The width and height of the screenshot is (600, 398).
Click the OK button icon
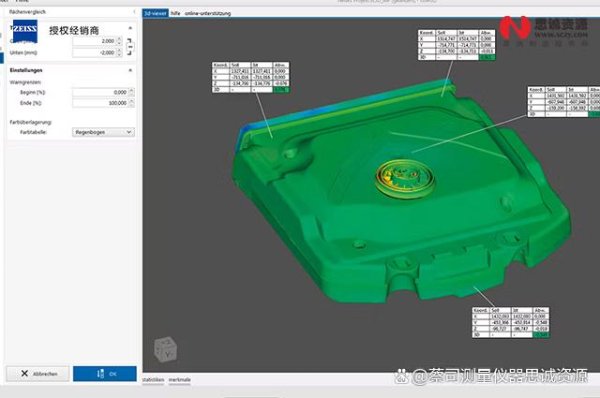click(100, 374)
